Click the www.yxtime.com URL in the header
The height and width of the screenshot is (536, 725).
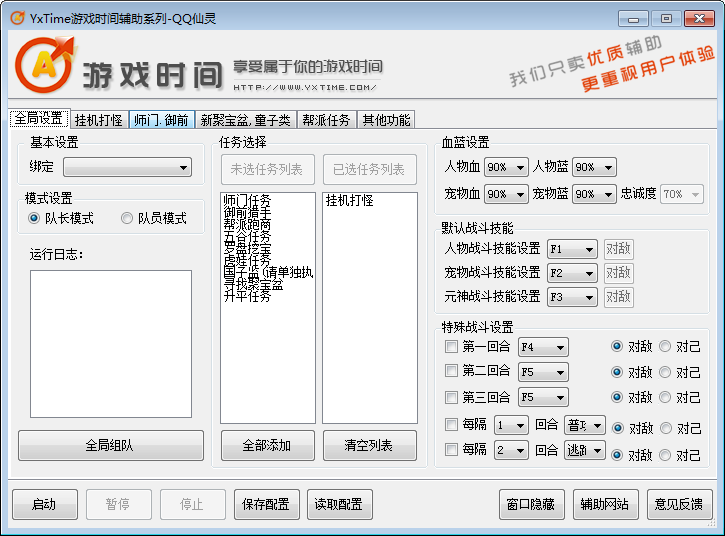pyautogui.click(x=306, y=87)
